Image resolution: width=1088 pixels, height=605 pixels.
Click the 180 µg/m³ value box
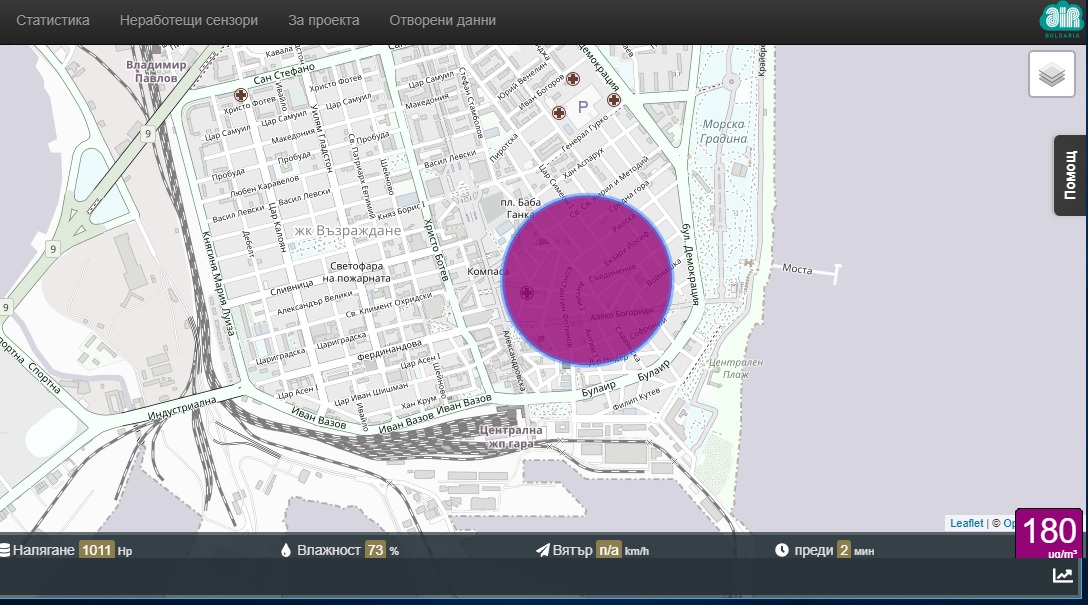pyautogui.click(x=1048, y=534)
